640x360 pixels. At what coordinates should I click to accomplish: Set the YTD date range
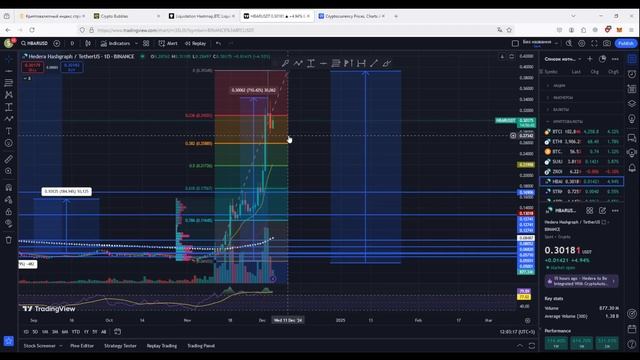pyautogui.click(x=76, y=332)
